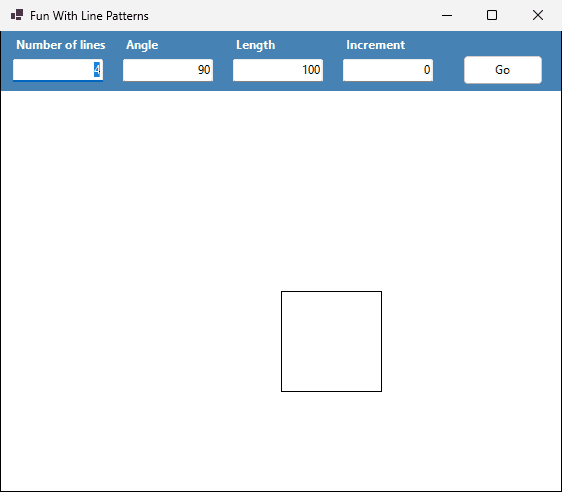Maximize the Fun With Line Patterns window
The image size is (562, 492).
(x=492, y=15)
